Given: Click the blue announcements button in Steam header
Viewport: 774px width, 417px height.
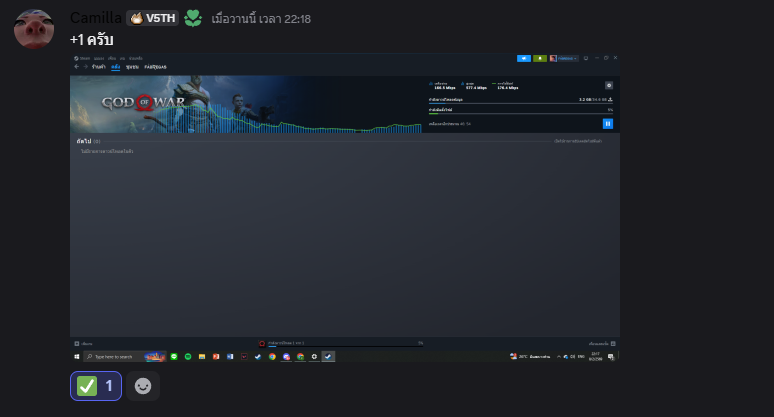Looking at the screenshot, I should (x=523, y=58).
